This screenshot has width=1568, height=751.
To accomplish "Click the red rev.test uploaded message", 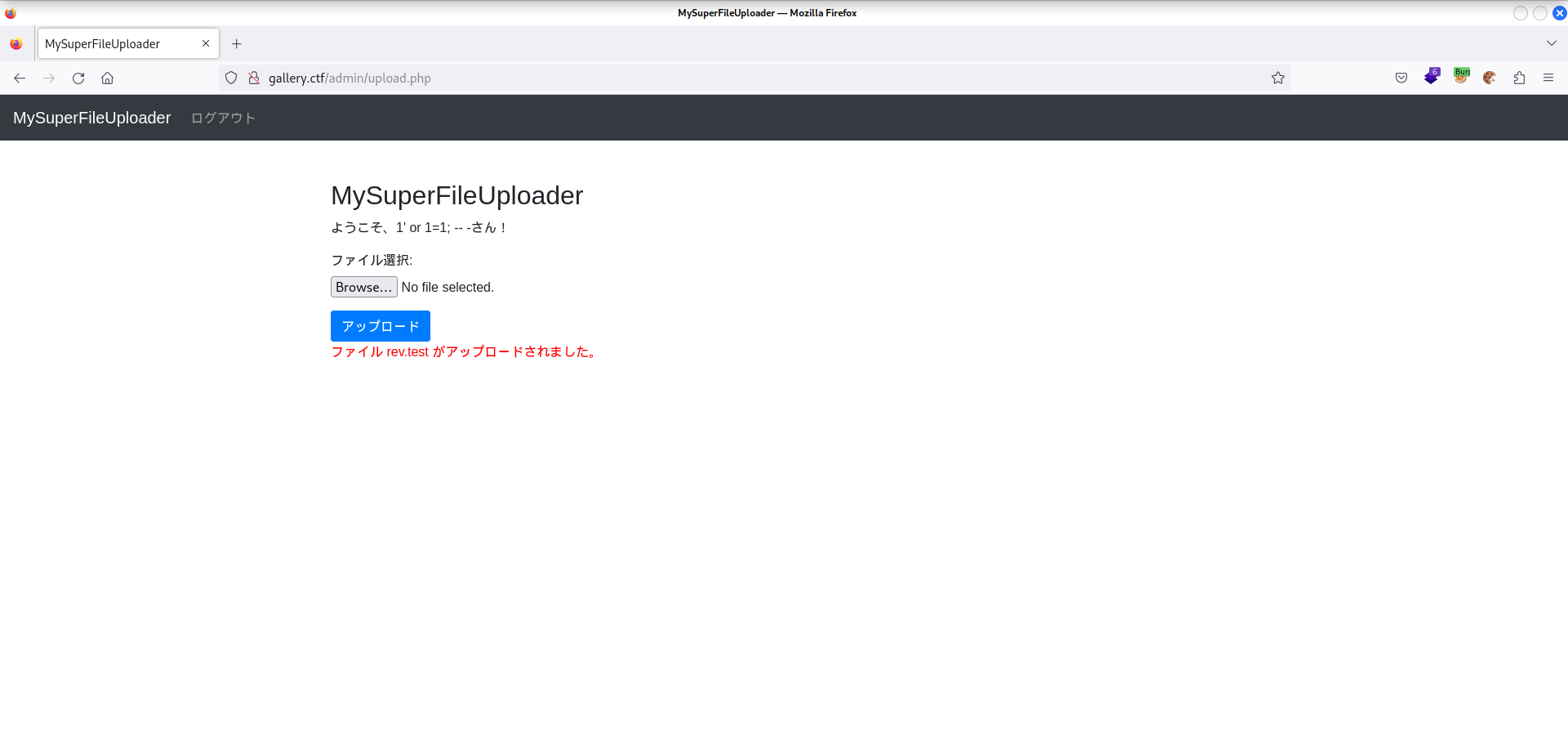I will click(x=464, y=351).
